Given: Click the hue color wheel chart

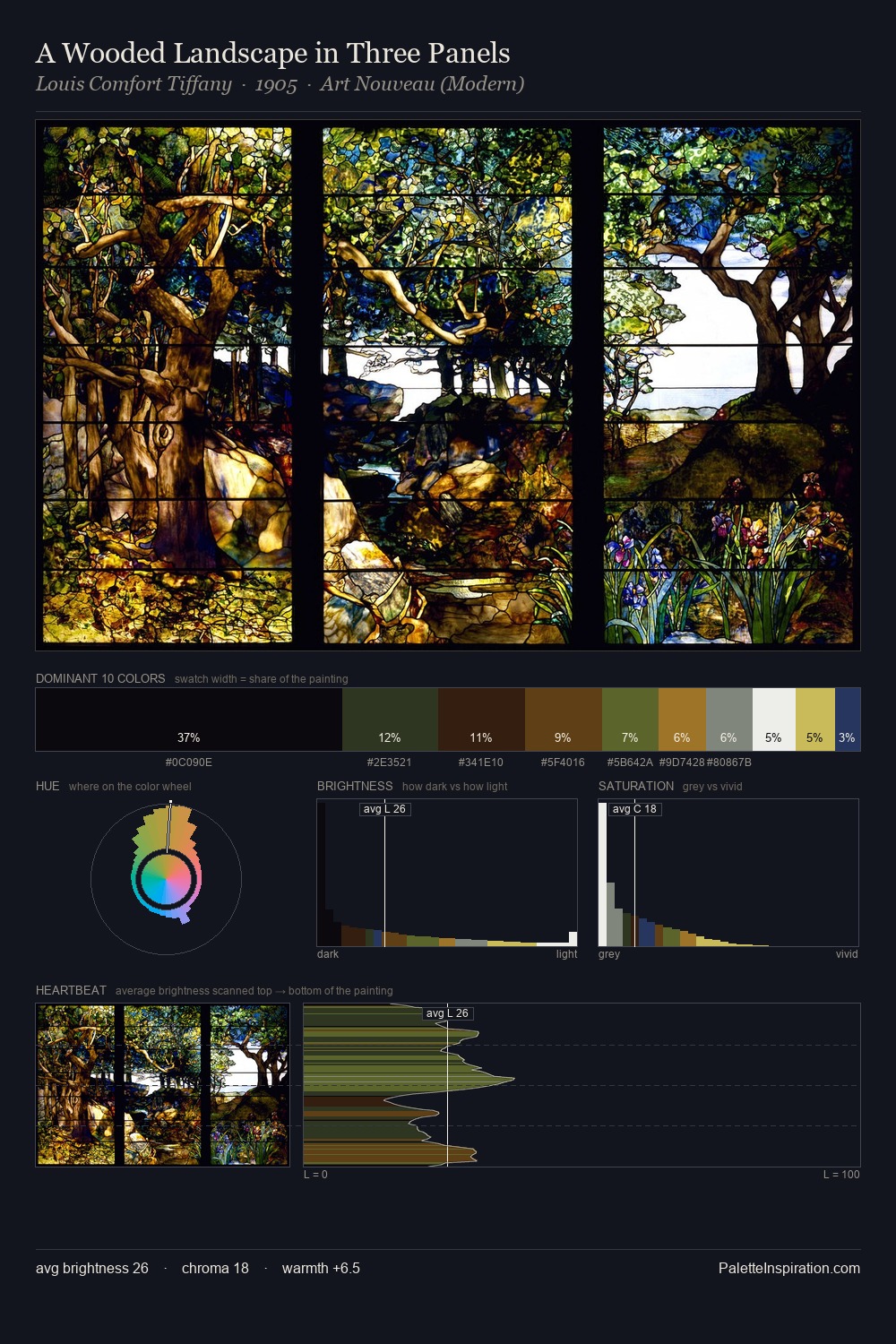Looking at the screenshot, I should [166, 879].
